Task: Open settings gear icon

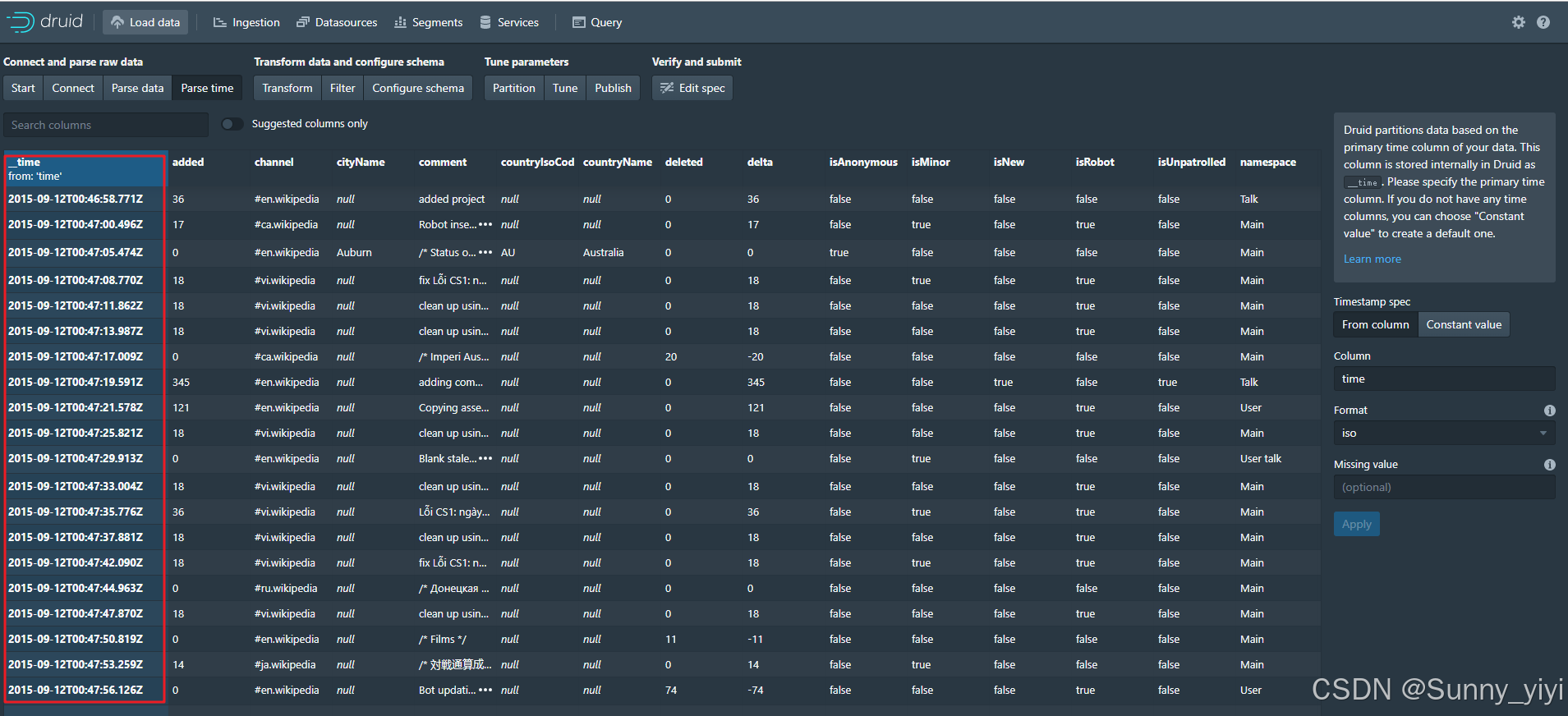Action: coord(1519,22)
